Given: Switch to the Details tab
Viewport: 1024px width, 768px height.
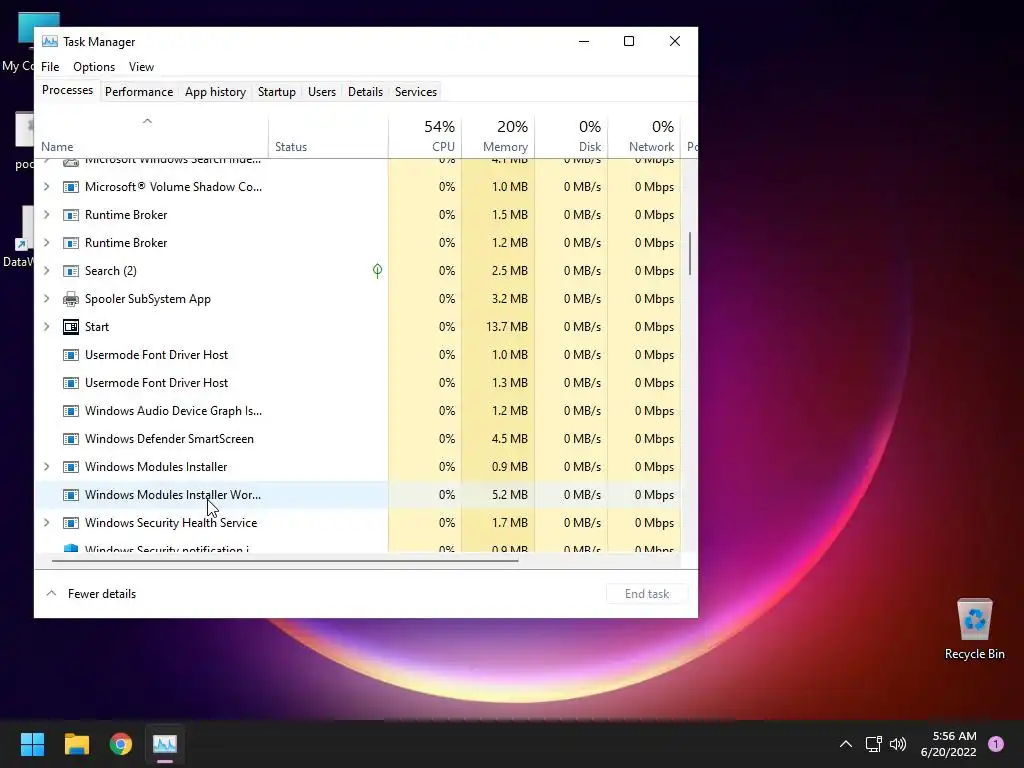Looking at the screenshot, I should [x=365, y=92].
